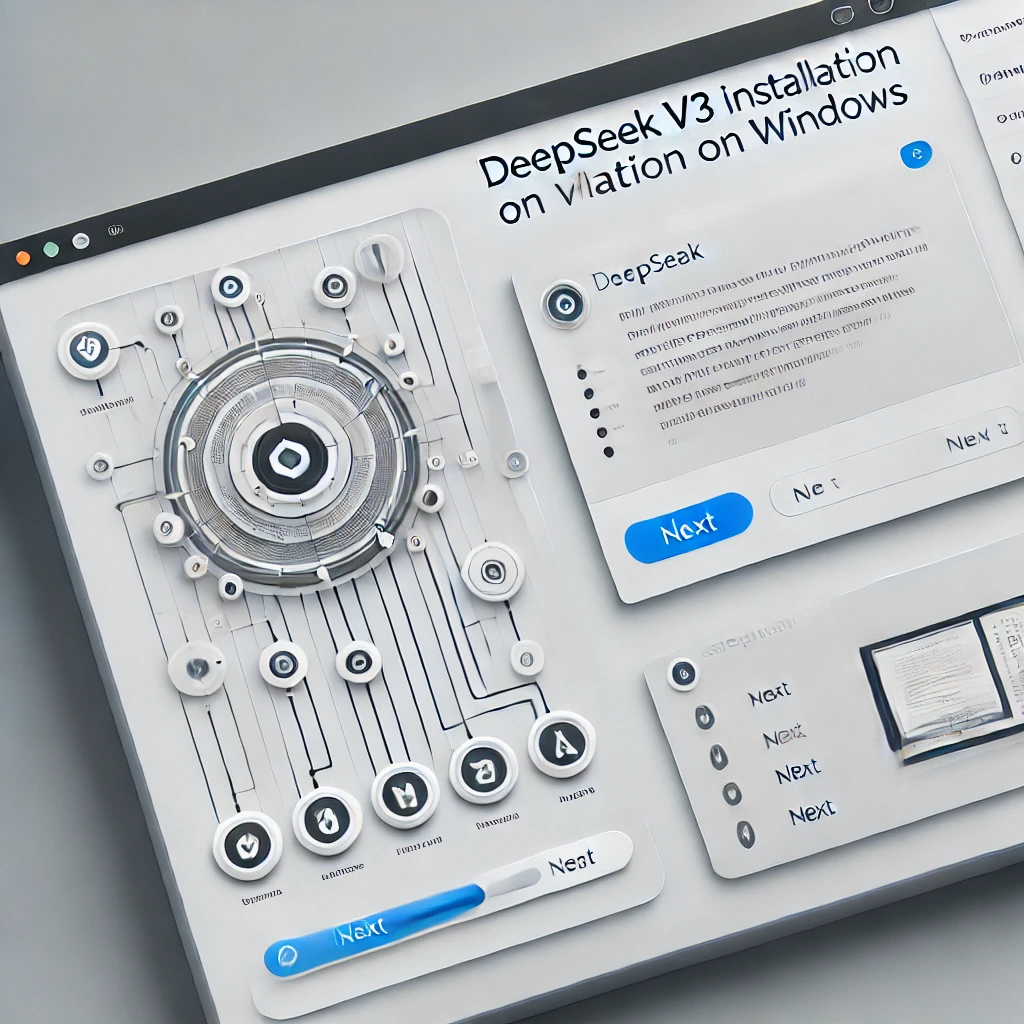Select the first Next row in lower-right list
The height and width of the screenshot is (1024, 1024).
(769, 695)
